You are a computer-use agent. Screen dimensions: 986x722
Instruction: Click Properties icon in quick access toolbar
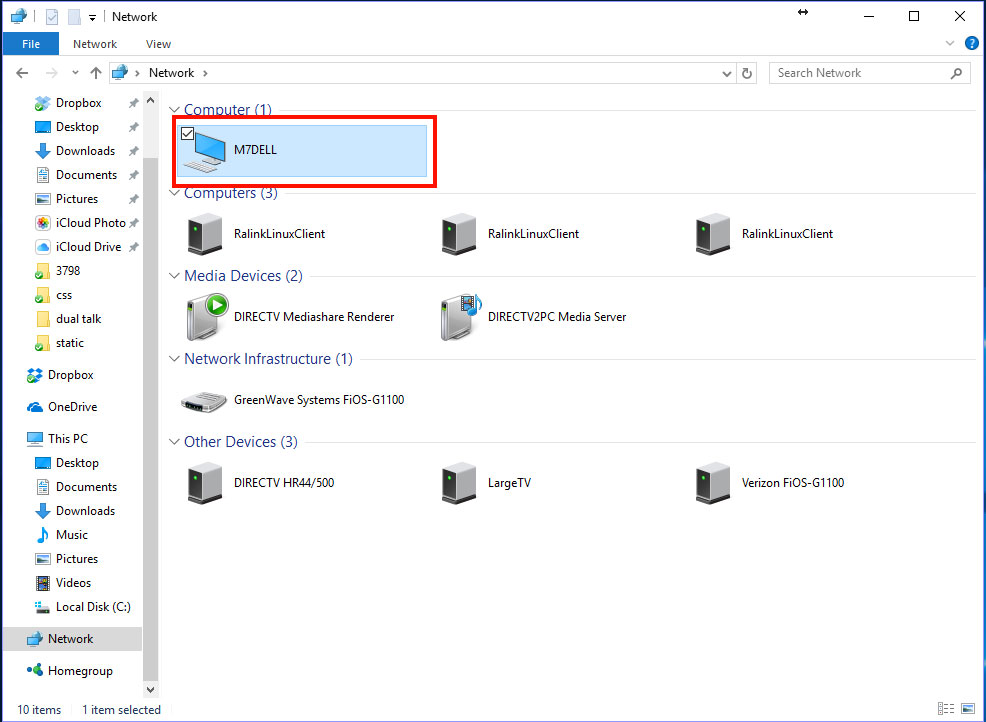pos(52,17)
